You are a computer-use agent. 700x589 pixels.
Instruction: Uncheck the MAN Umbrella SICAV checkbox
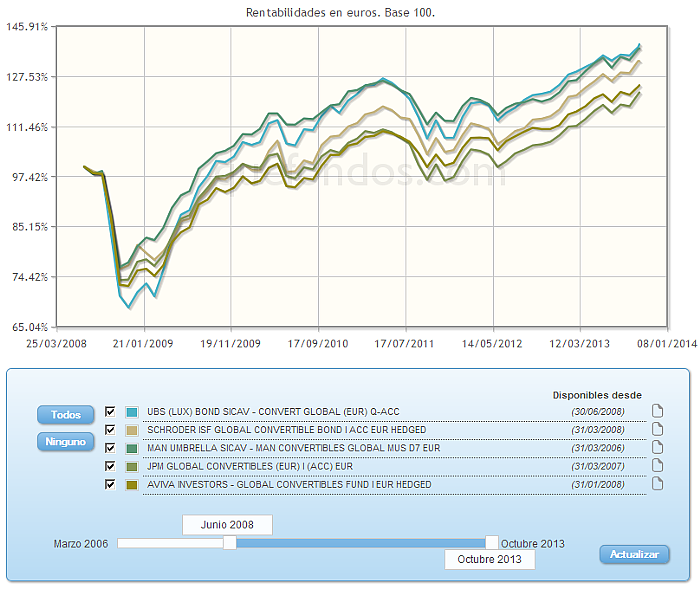(x=110, y=448)
